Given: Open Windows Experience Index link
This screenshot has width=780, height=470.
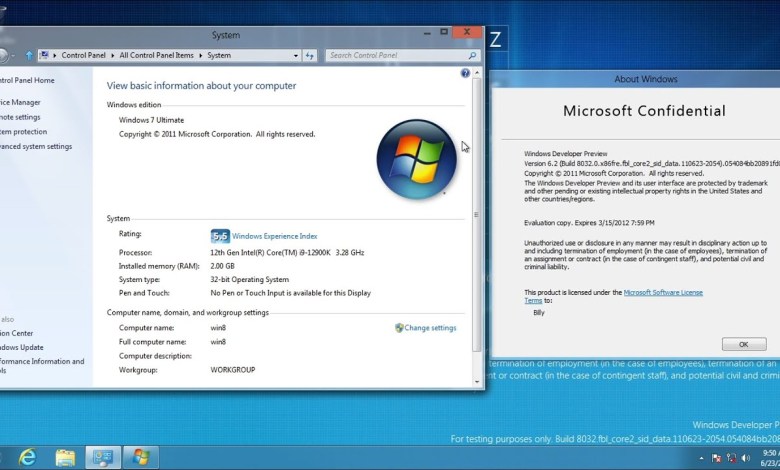Looking at the screenshot, I should 275,236.
